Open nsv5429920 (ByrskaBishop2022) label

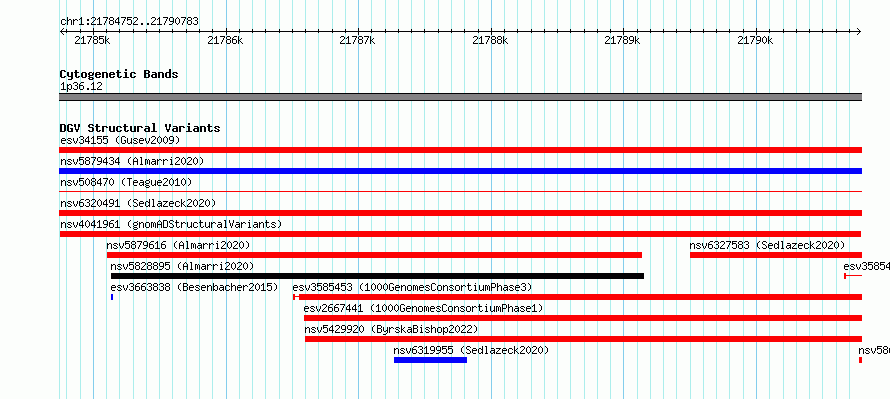pyautogui.click(x=391, y=329)
